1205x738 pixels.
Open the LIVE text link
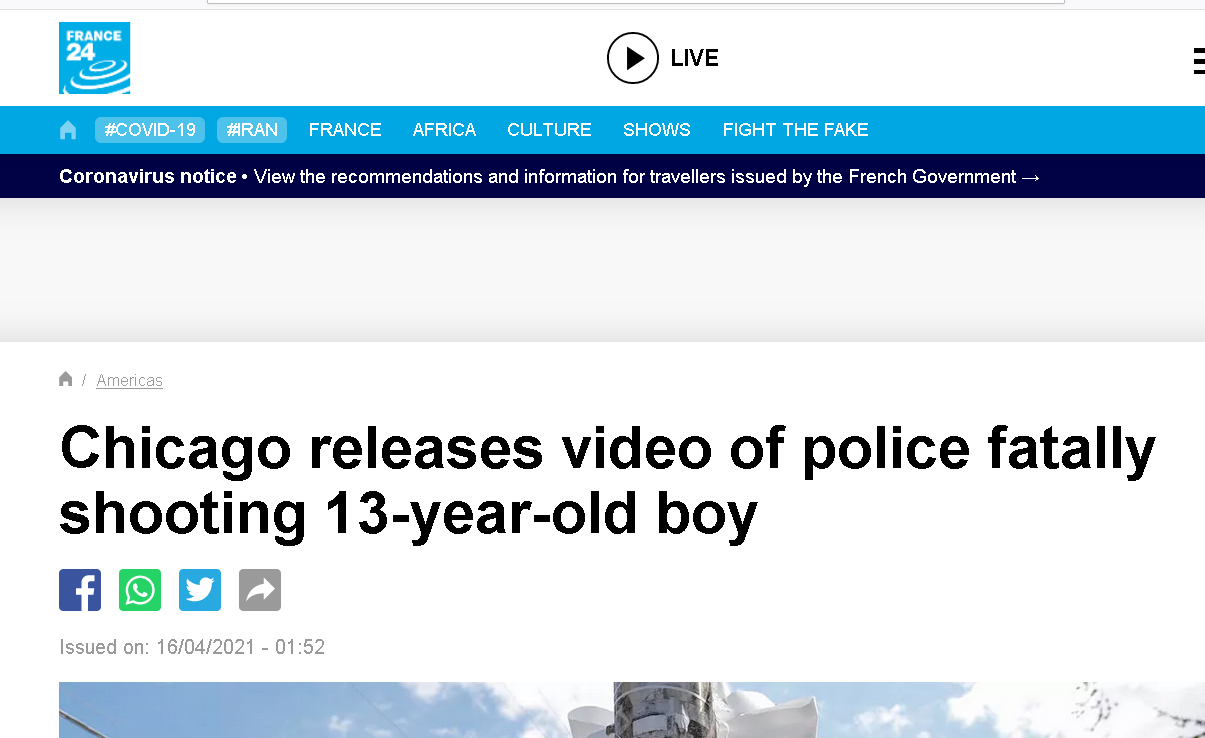pyautogui.click(x=694, y=58)
